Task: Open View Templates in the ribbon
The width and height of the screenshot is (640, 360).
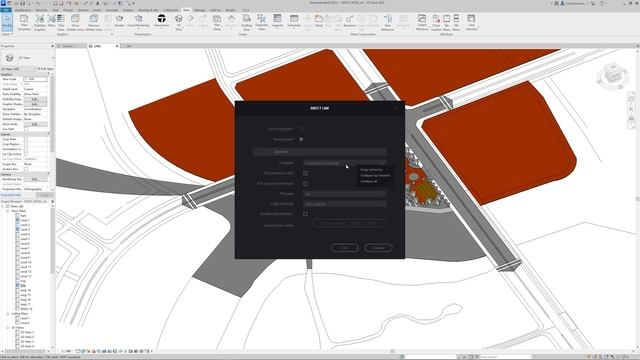Action: point(24,22)
